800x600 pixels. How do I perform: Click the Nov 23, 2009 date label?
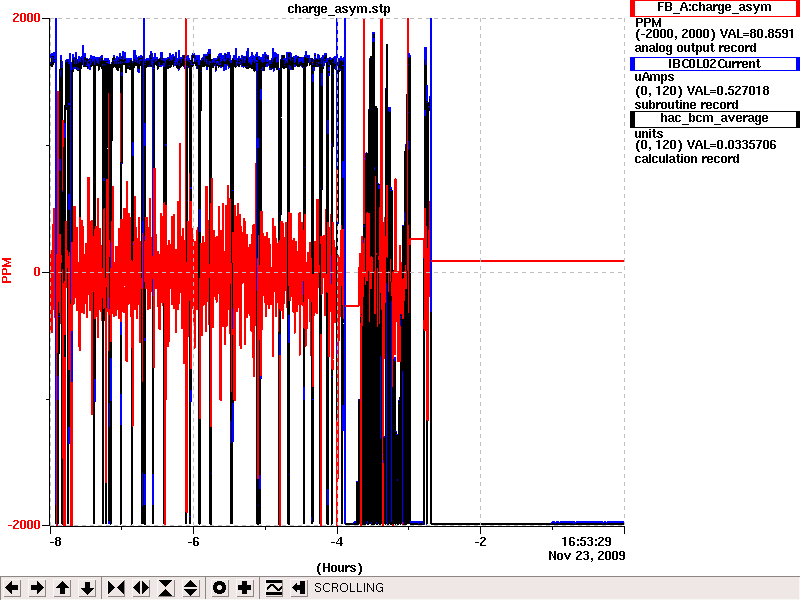tap(587, 556)
